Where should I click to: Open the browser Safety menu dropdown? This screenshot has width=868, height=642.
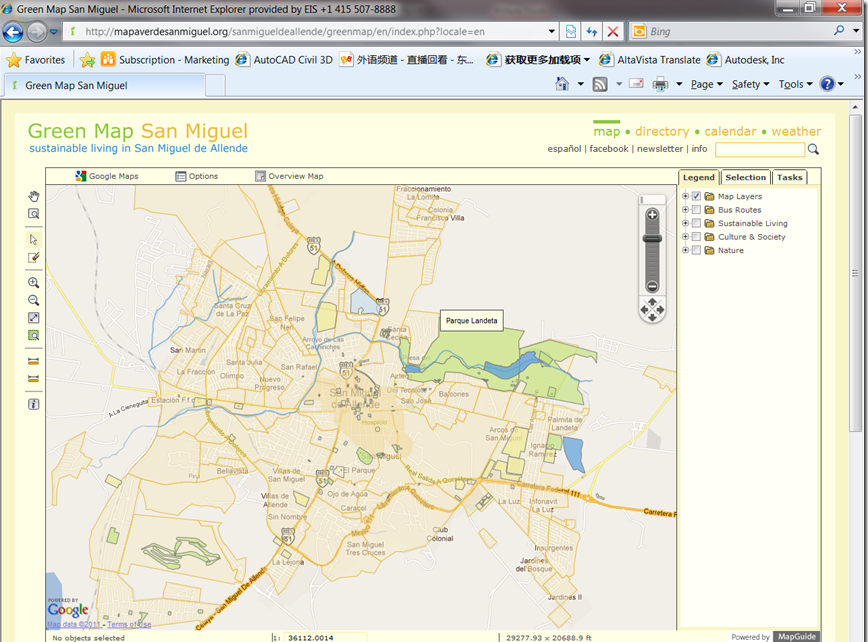click(x=751, y=84)
